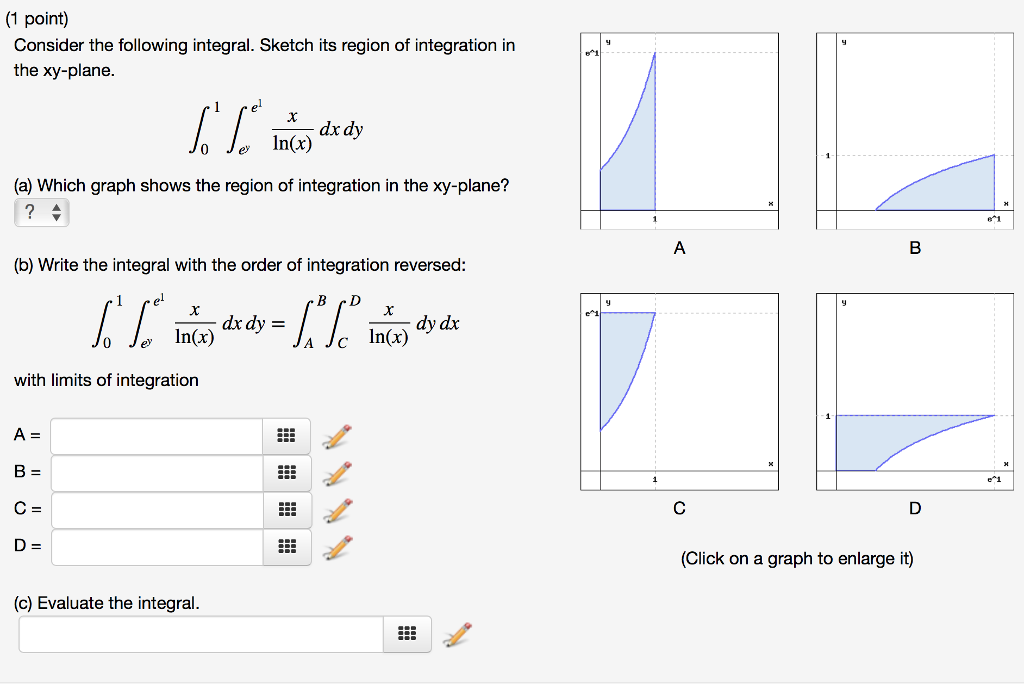Click the part (c) Evaluate the integral answer box
The image size is (1024, 684).
[x=200, y=633]
